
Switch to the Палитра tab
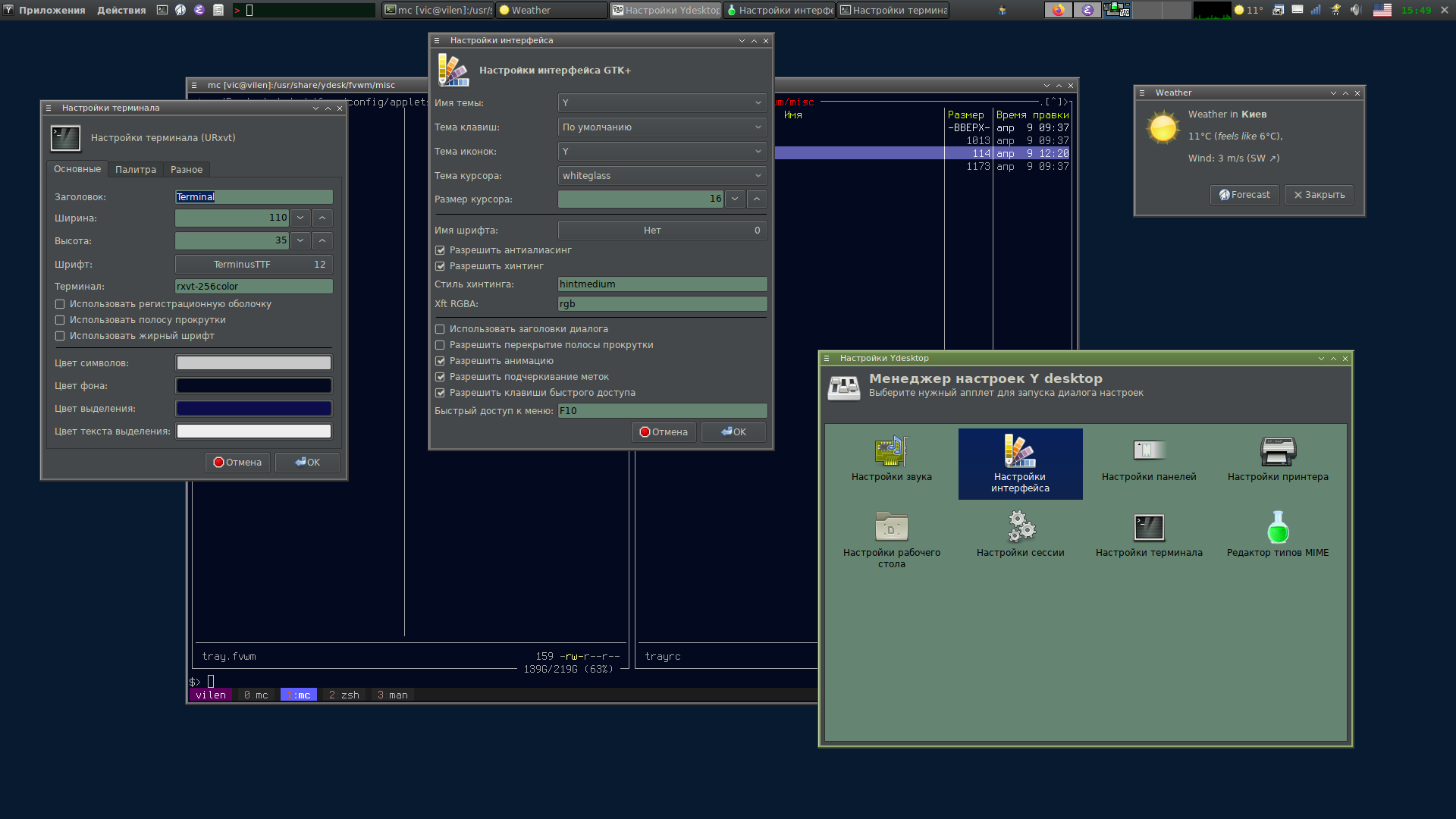click(135, 170)
